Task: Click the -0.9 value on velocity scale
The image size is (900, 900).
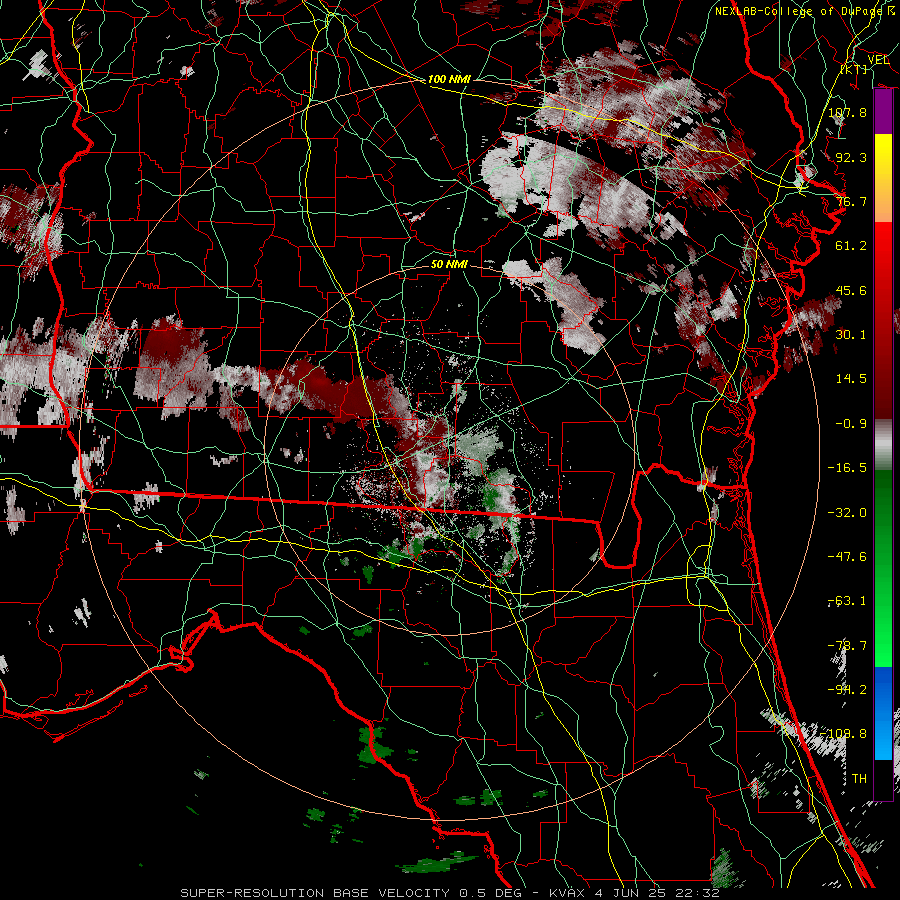Action: tap(851, 423)
